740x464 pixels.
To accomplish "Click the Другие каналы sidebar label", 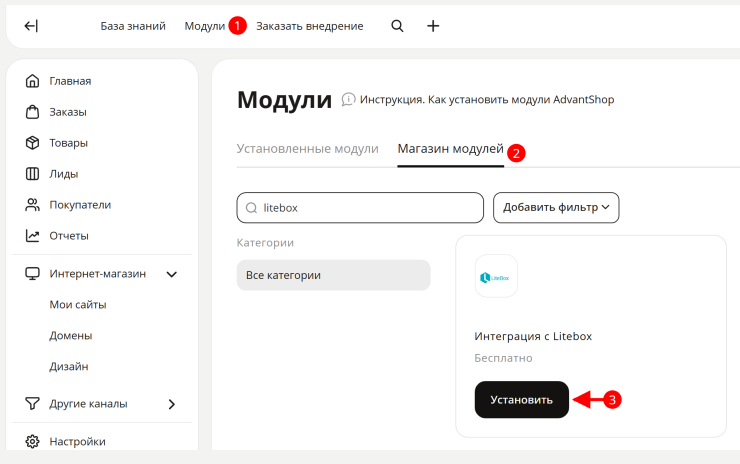I will coord(88,404).
